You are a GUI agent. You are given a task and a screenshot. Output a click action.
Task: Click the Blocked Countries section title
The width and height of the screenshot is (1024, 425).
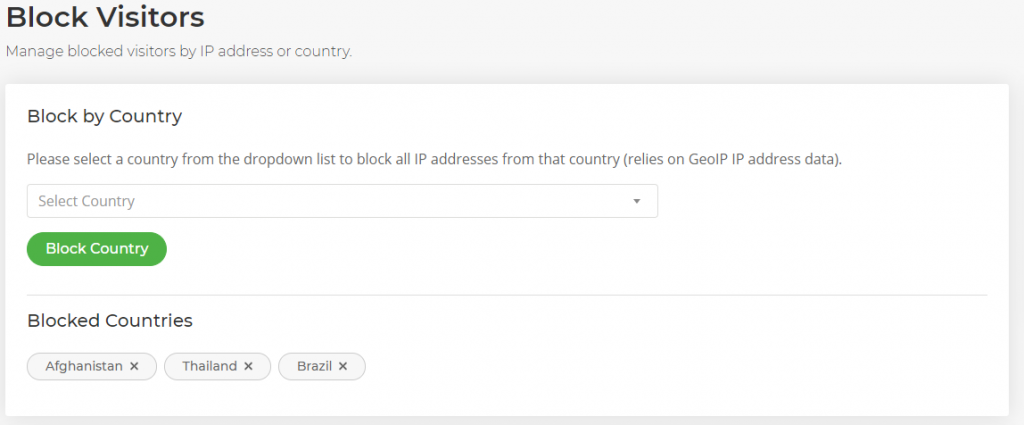(110, 321)
